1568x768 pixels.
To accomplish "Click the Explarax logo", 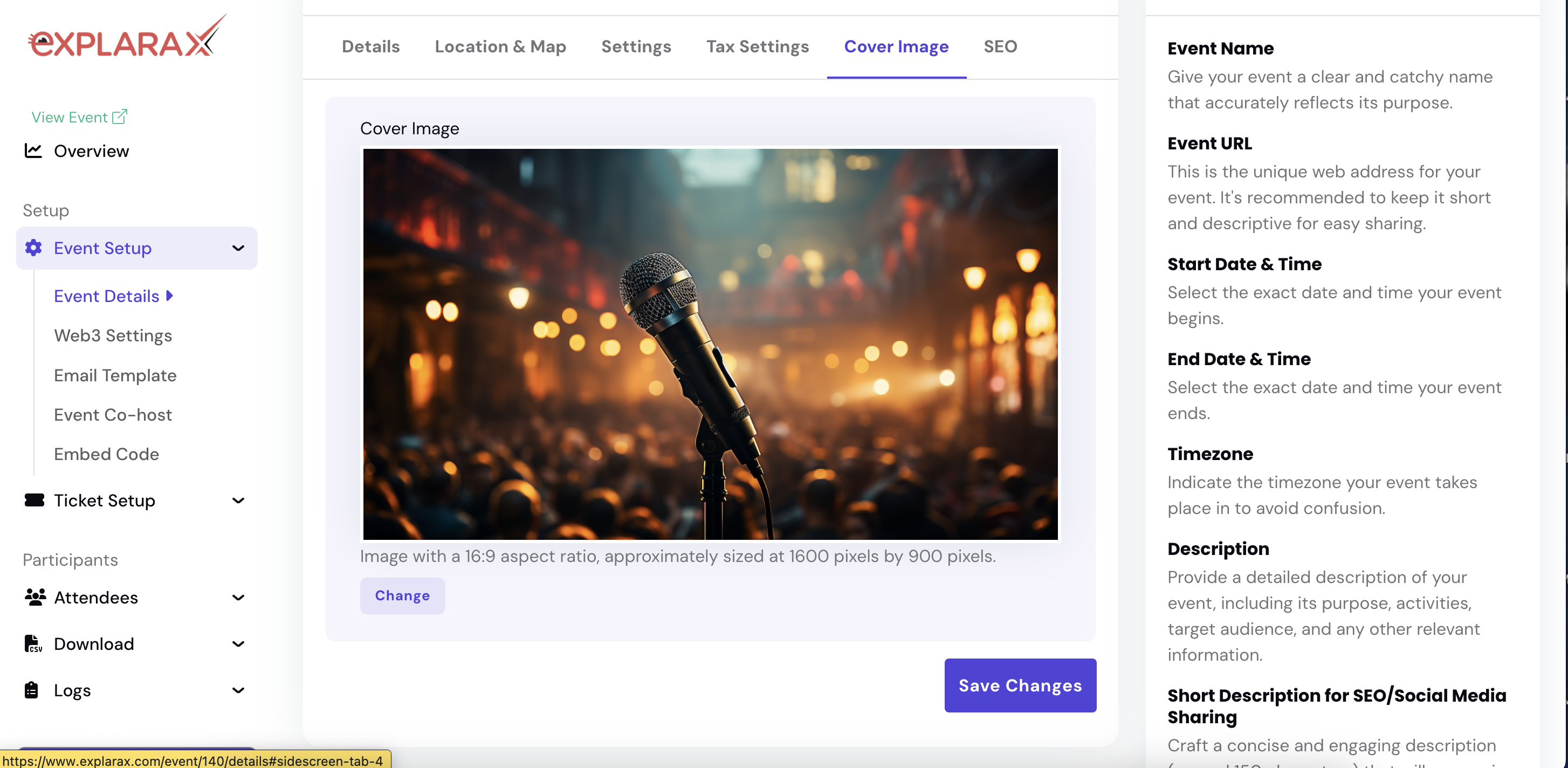I will tap(127, 38).
